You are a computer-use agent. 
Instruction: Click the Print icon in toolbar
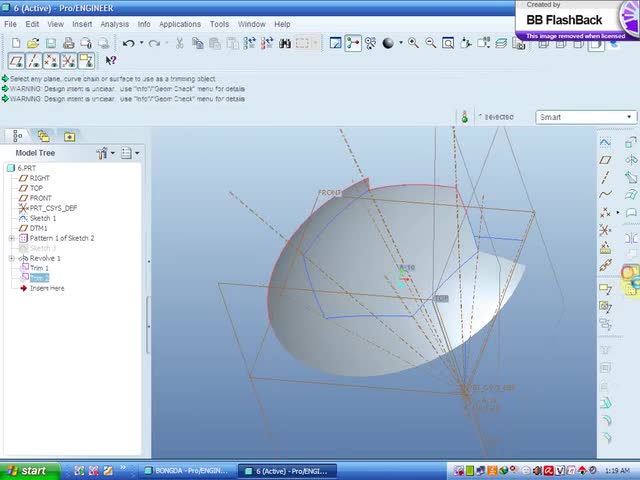[x=68, y=43]
